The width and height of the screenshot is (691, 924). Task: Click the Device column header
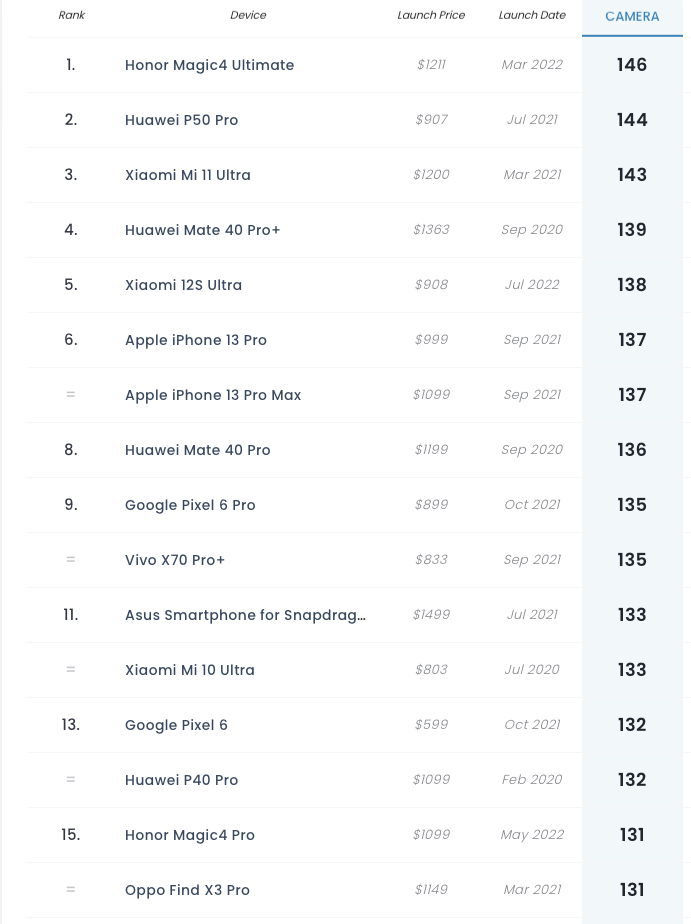248,15
